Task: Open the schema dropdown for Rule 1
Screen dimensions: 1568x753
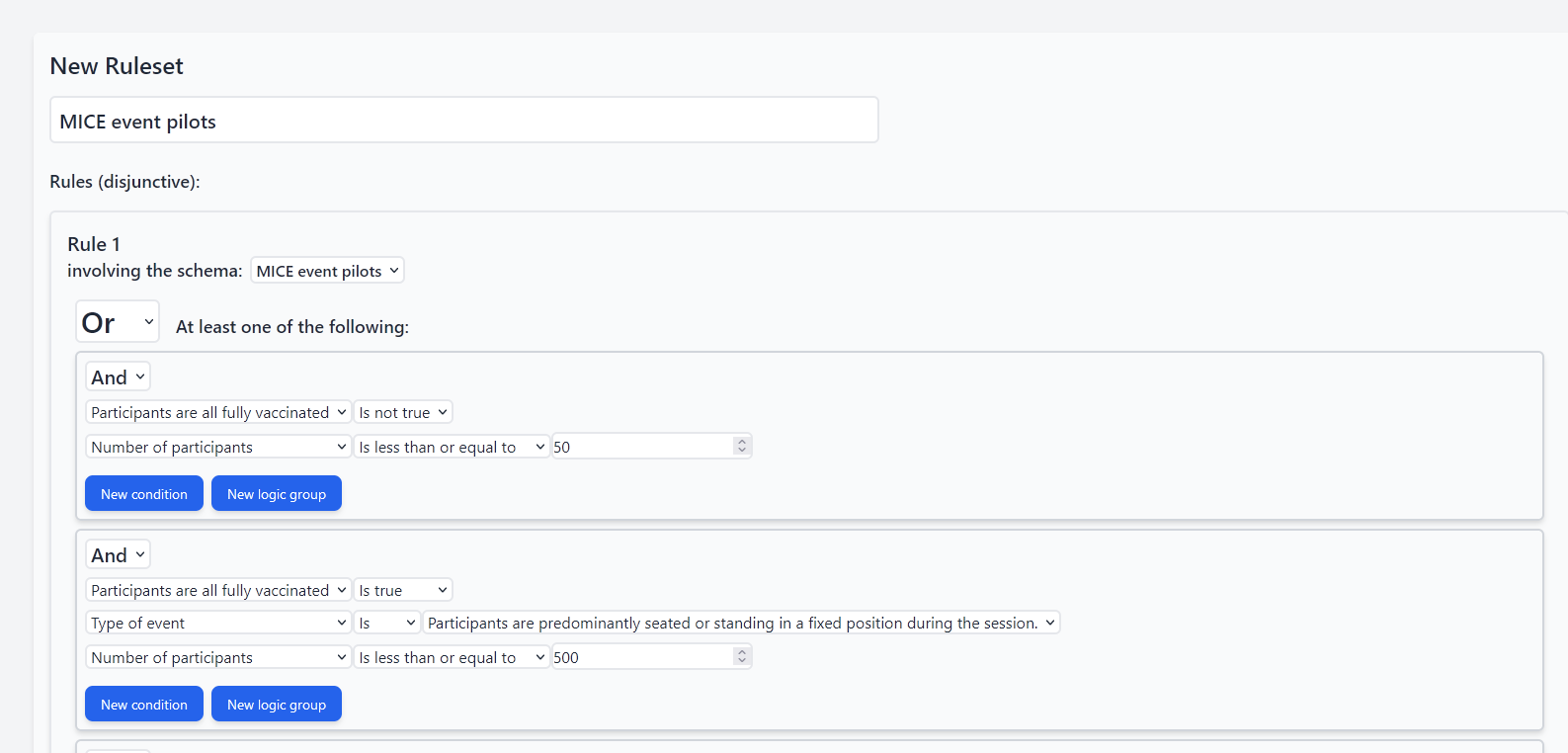Action: [327, 271]
